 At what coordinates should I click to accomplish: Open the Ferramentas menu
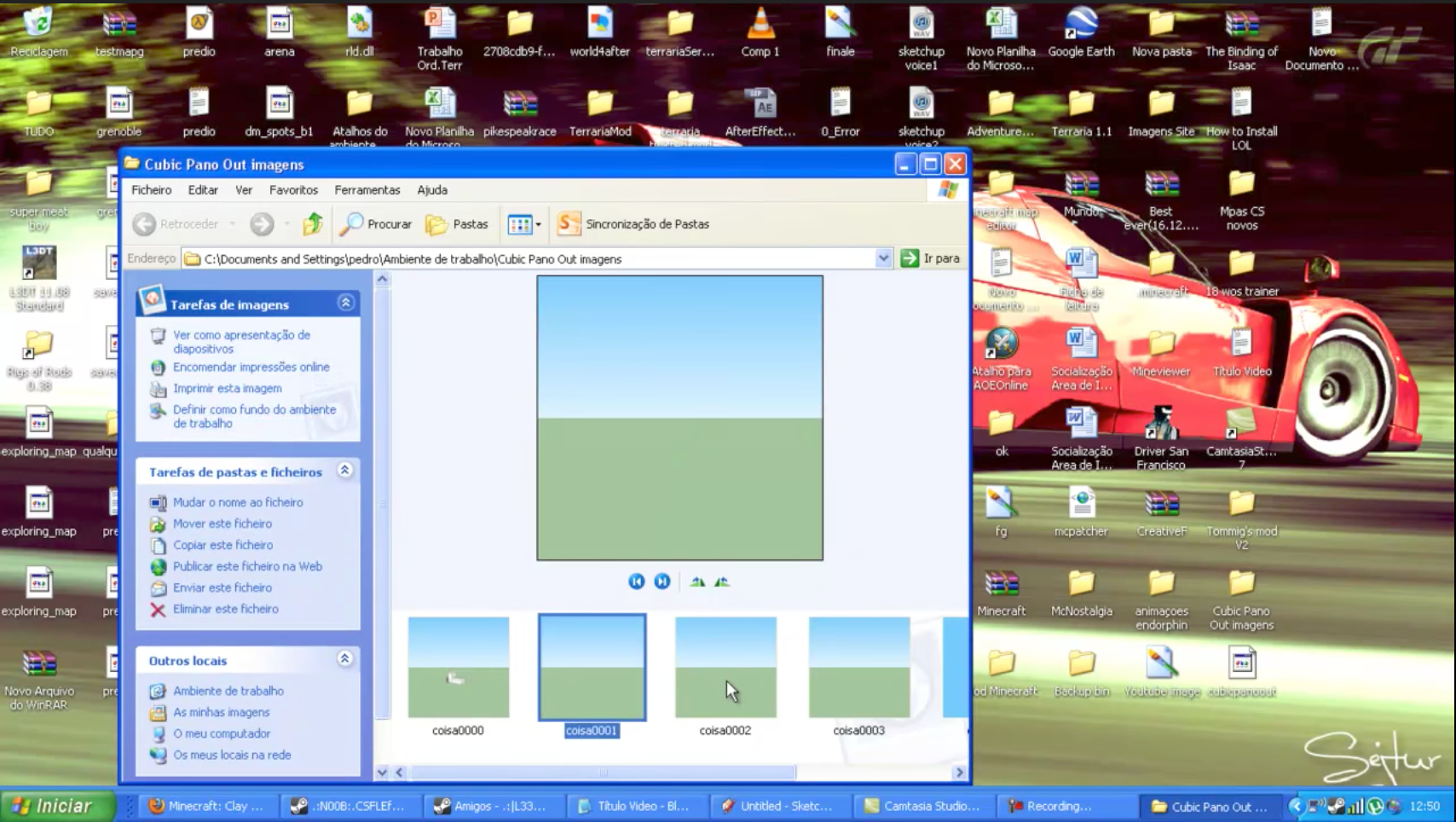pyautogui.click(x=367, y=190)
